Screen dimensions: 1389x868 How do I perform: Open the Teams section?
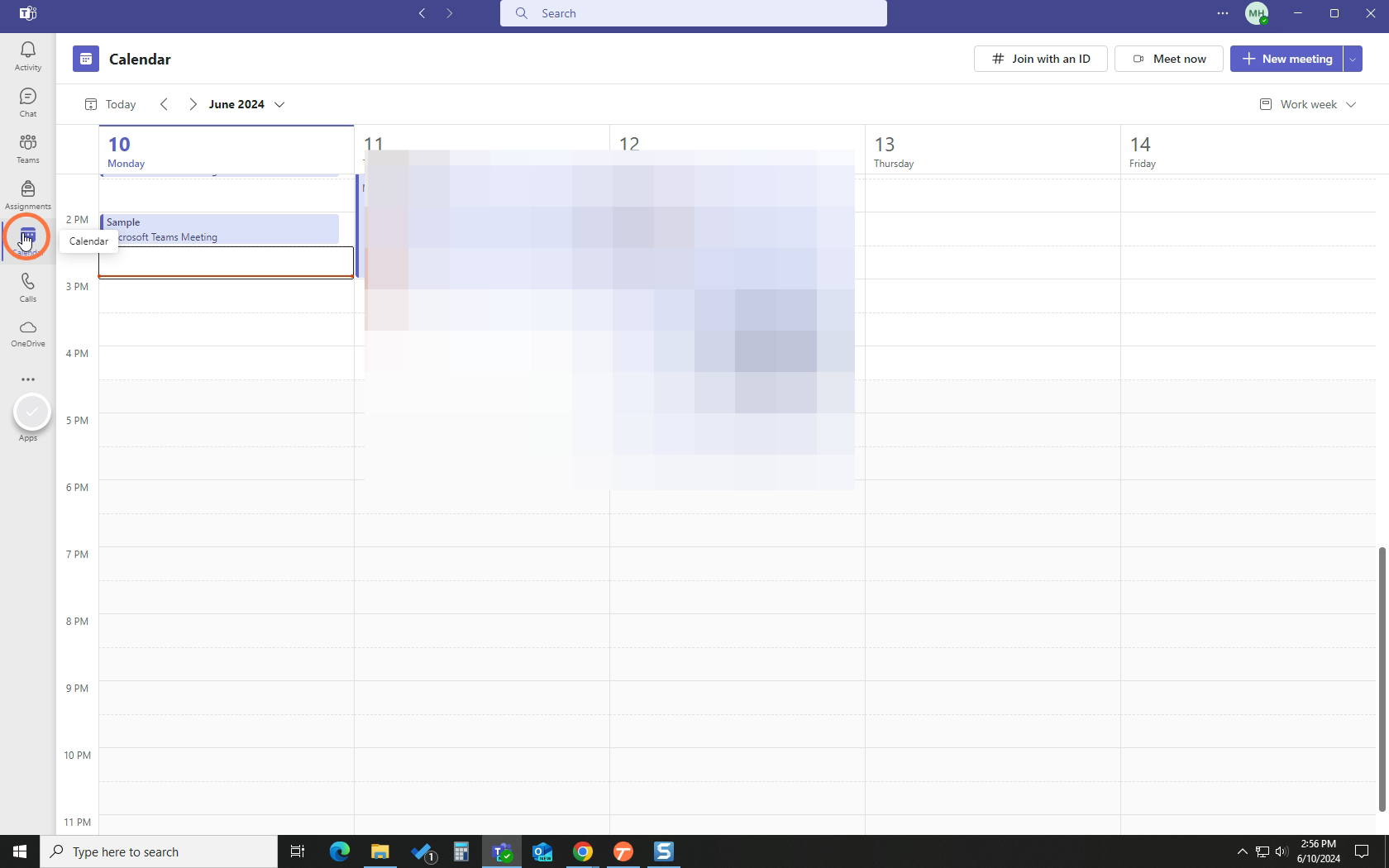pyautogui.click(x=27, y=149)
